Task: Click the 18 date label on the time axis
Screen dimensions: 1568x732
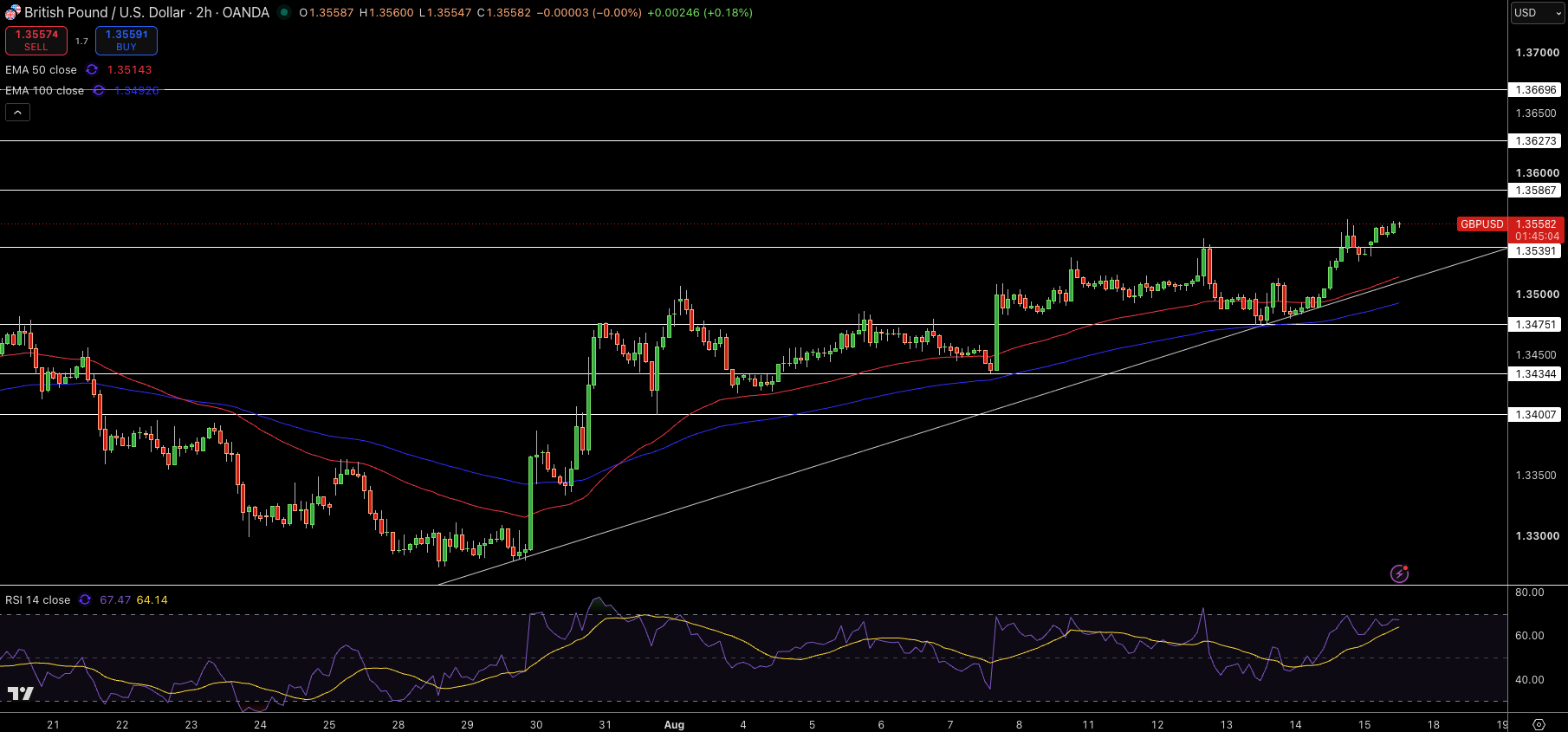Action: point(1434,725)
